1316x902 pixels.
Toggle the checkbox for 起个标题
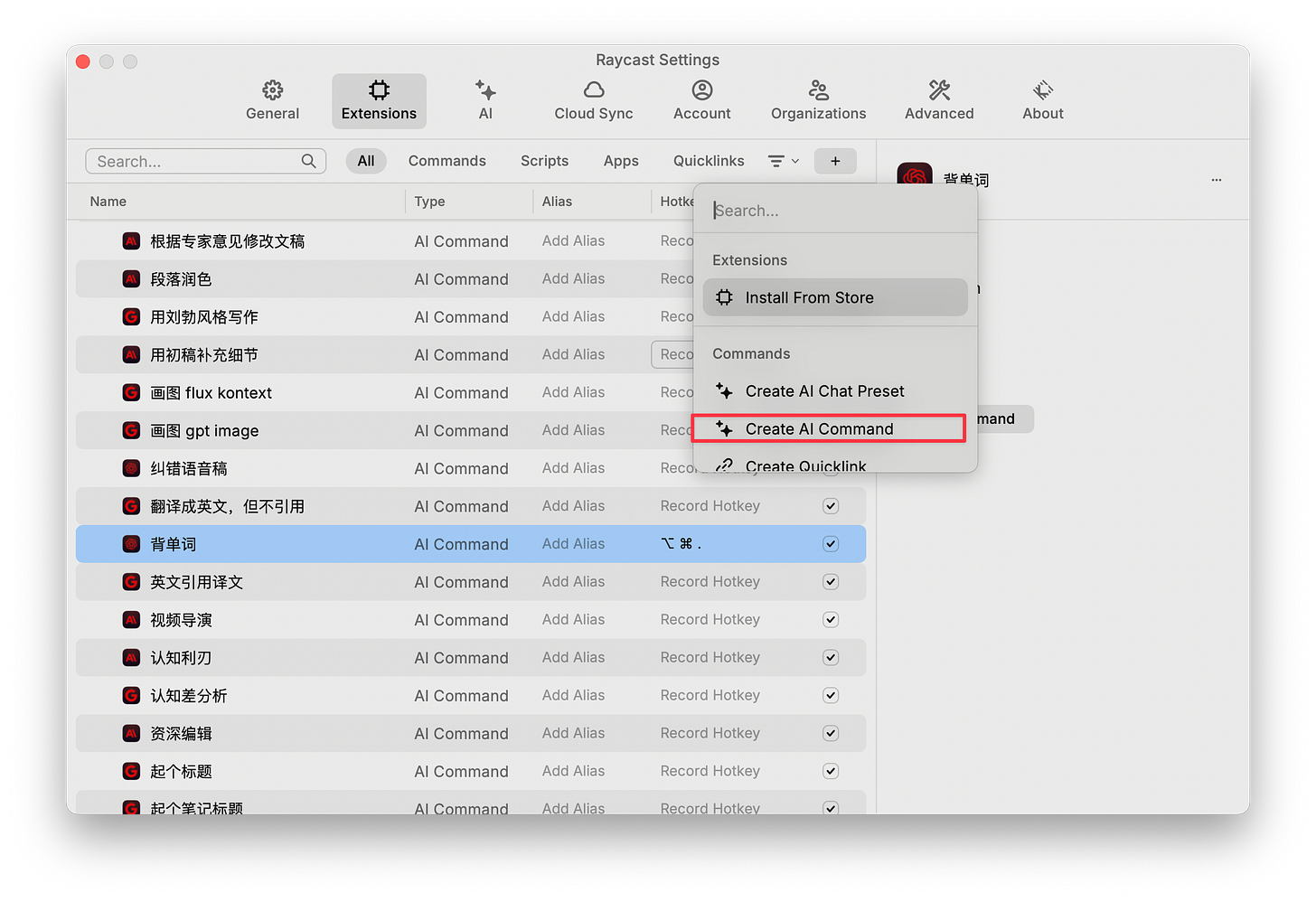pyautogui.click(x=831, y=771)
